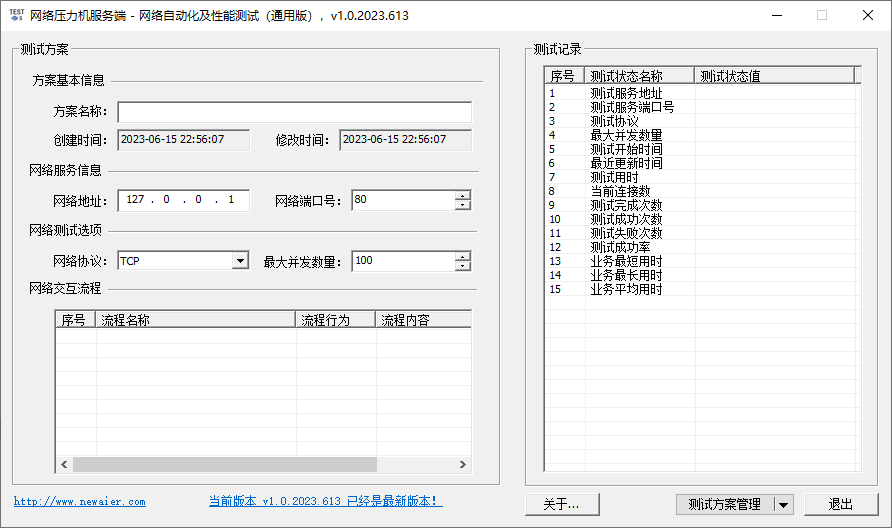Viewport: 892px width, 528px height.
Task: Decrease max concurrency count spinner
Action: (x=462, y=266)
